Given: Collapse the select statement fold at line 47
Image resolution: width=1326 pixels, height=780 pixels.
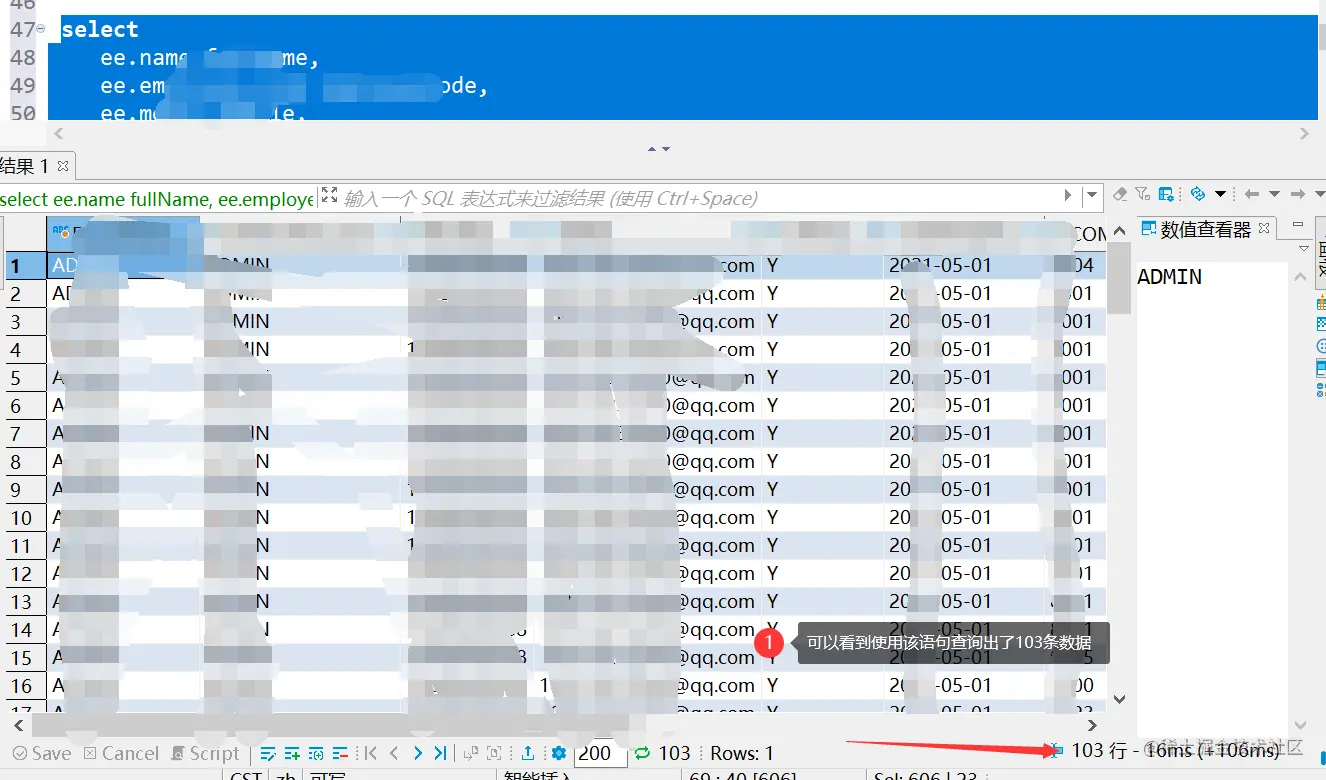Looking at the screenshot, I should pos(42,31).
